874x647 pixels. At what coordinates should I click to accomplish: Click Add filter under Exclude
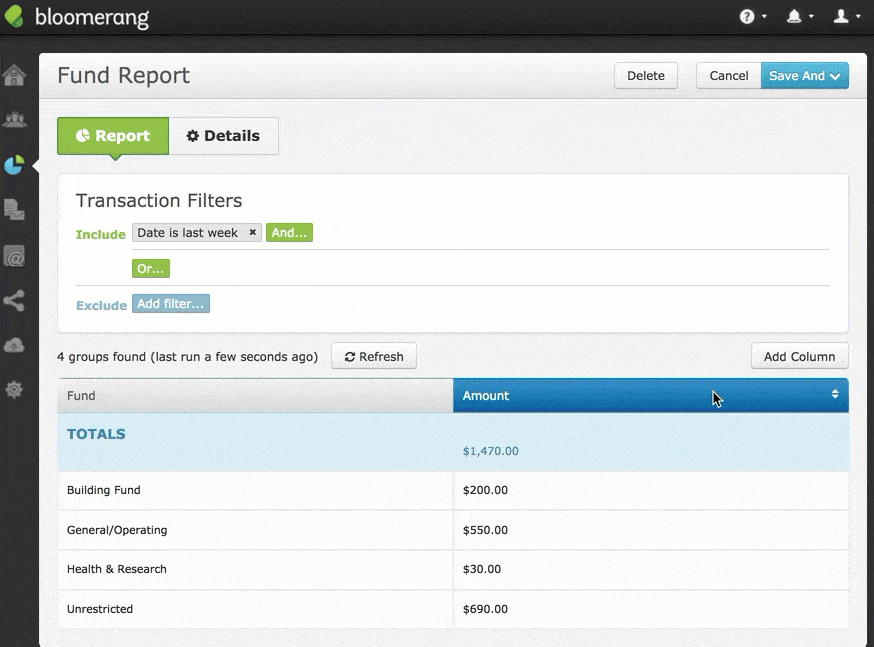(170, 304)
